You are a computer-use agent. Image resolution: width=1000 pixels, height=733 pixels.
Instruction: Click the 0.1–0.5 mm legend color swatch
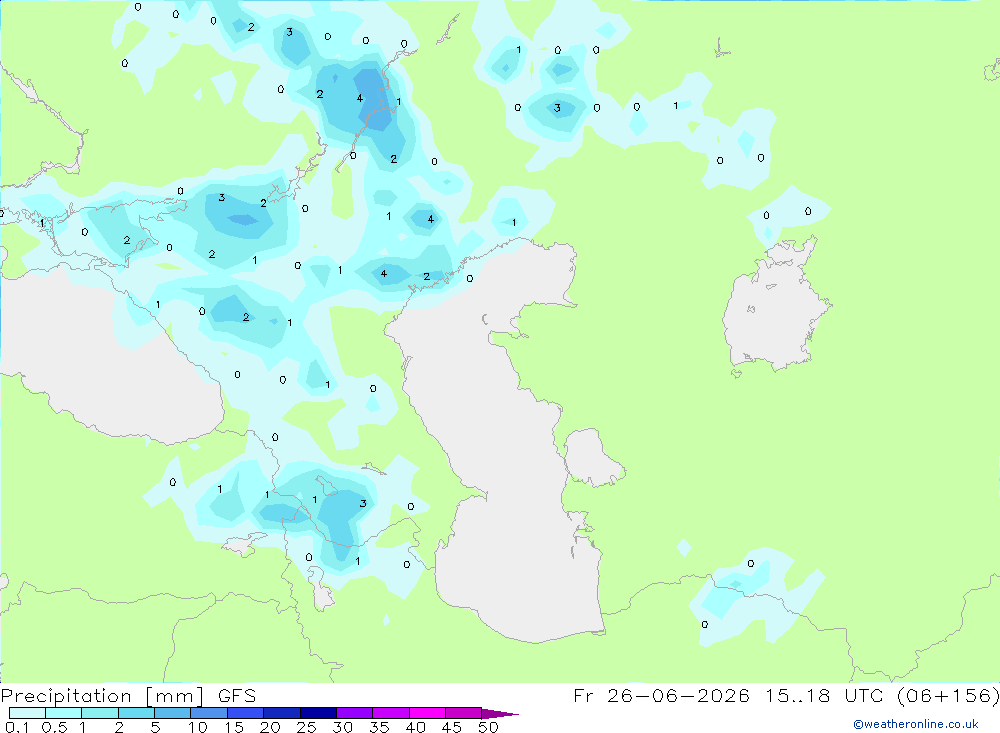pos(27,713)
